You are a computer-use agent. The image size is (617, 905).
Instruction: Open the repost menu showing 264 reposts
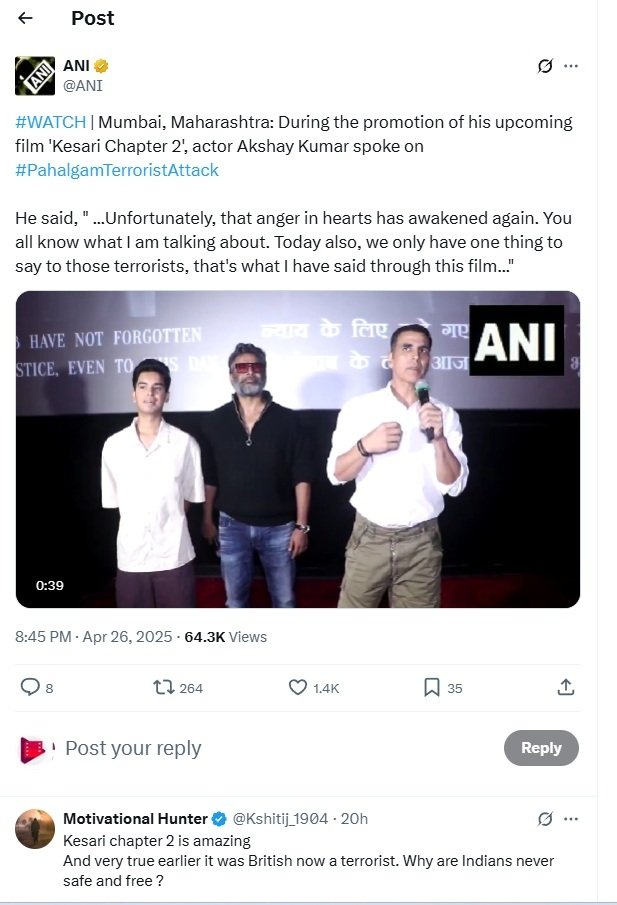tap(162, 687)
